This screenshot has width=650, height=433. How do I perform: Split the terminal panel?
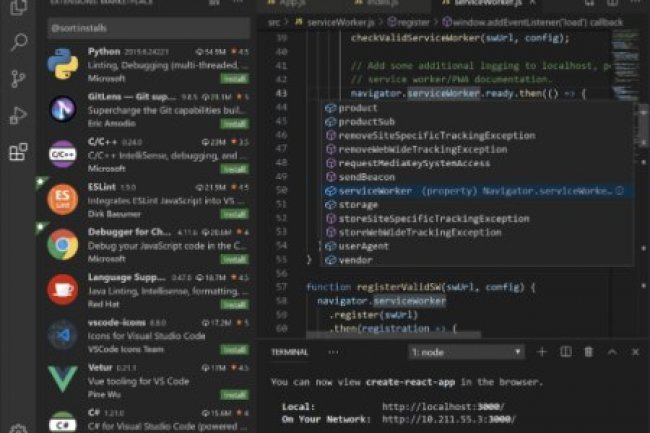pyautogui.click(x=566, y=352)
